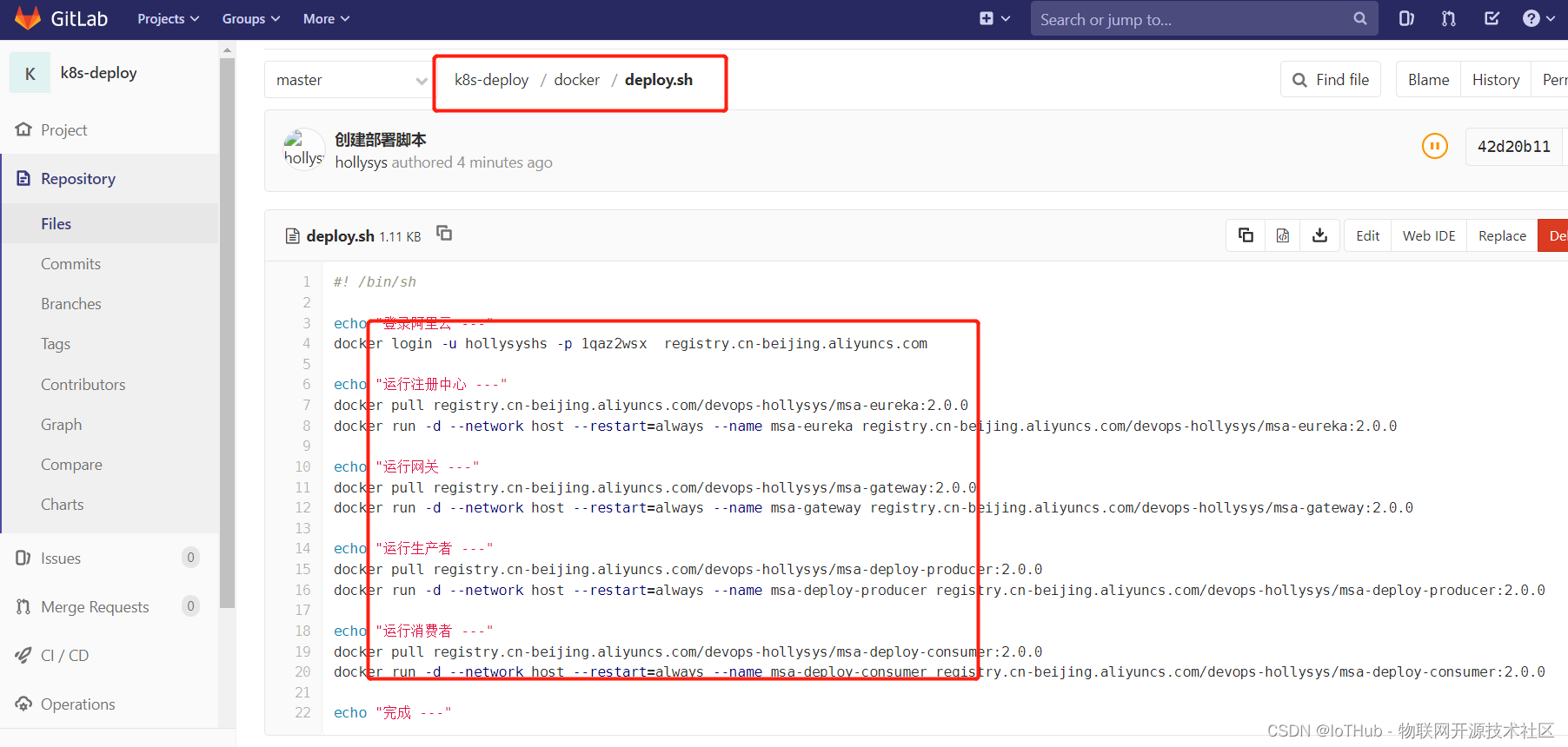Click the Issues count badge

click(190, 558)
